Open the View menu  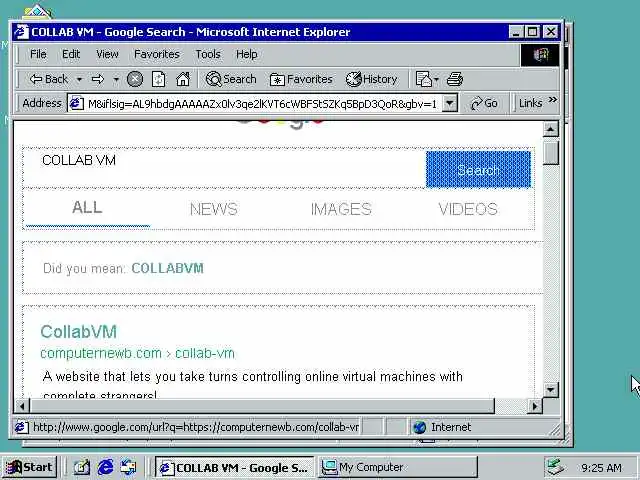[x=107, y=54]
